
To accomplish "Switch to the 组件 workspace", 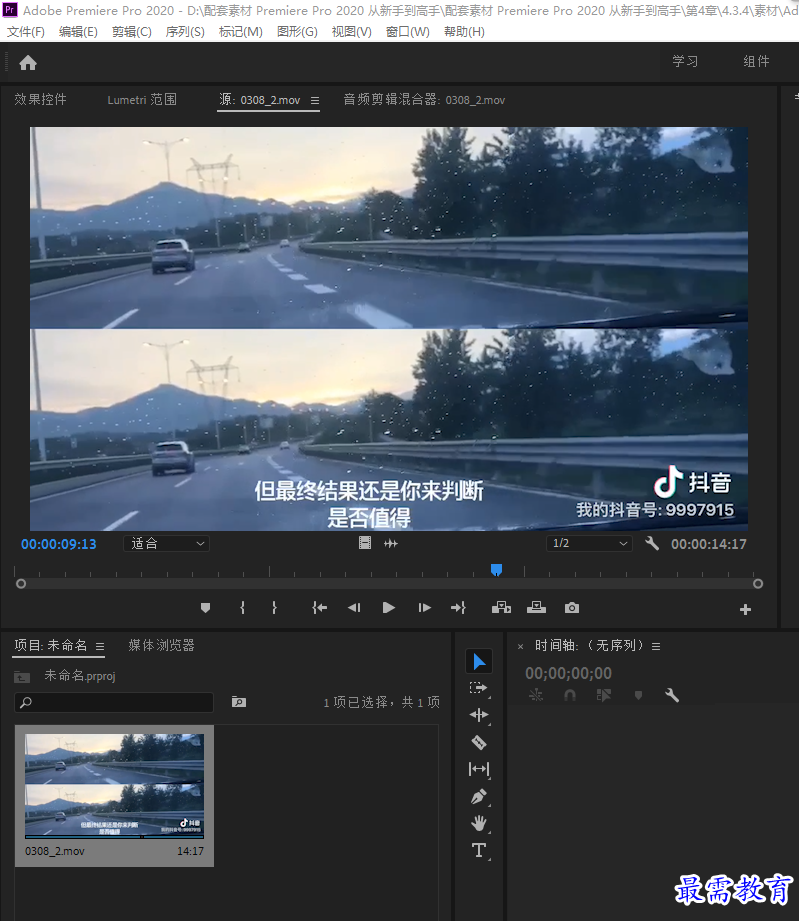I will click(x=756, y=61).
